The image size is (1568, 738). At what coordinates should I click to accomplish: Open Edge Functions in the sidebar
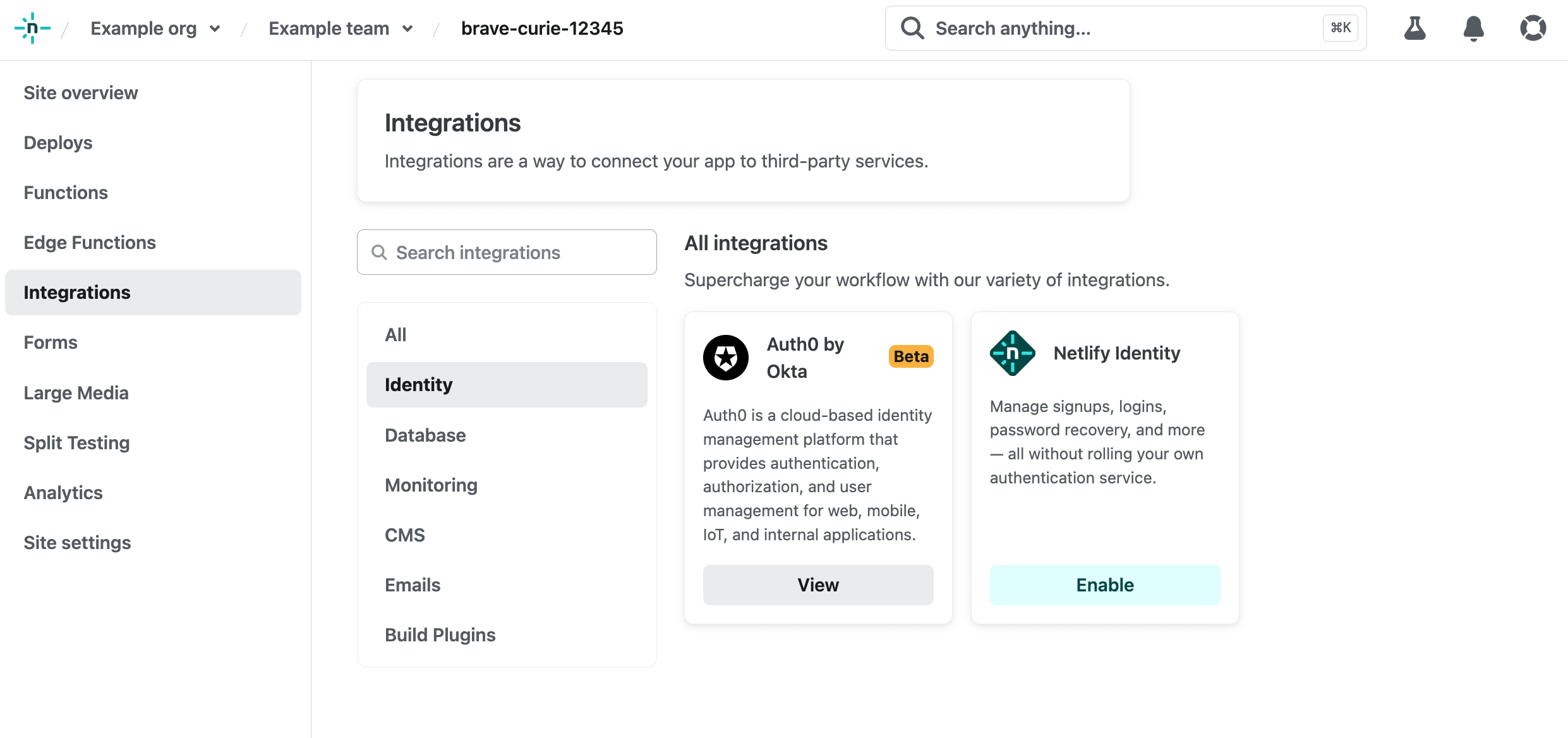point(90,243)
